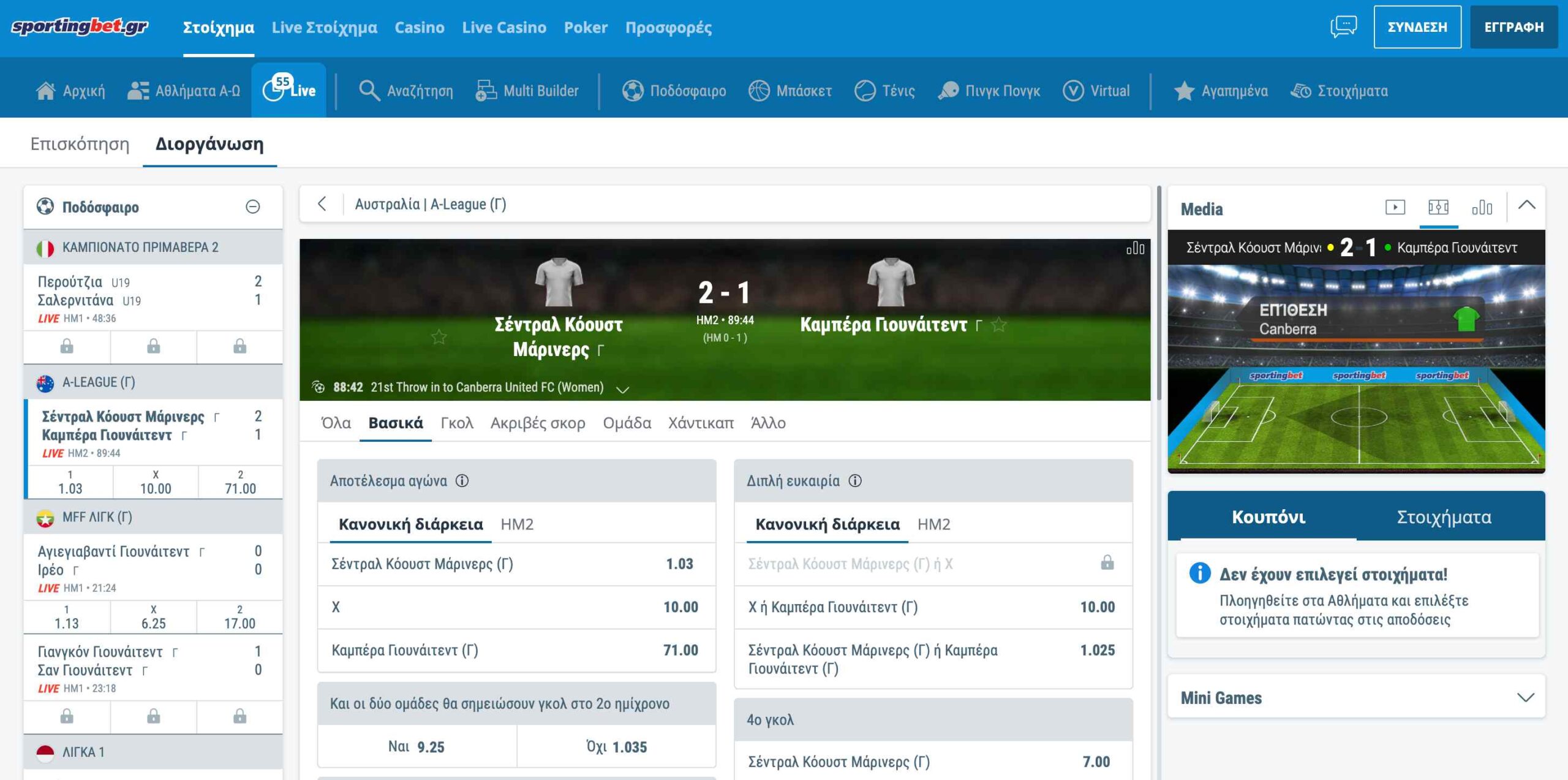Switch Media panel to statistics icon
Image resolution: width=1568 pixels, height=780 pixels.
click(1482, 207)
